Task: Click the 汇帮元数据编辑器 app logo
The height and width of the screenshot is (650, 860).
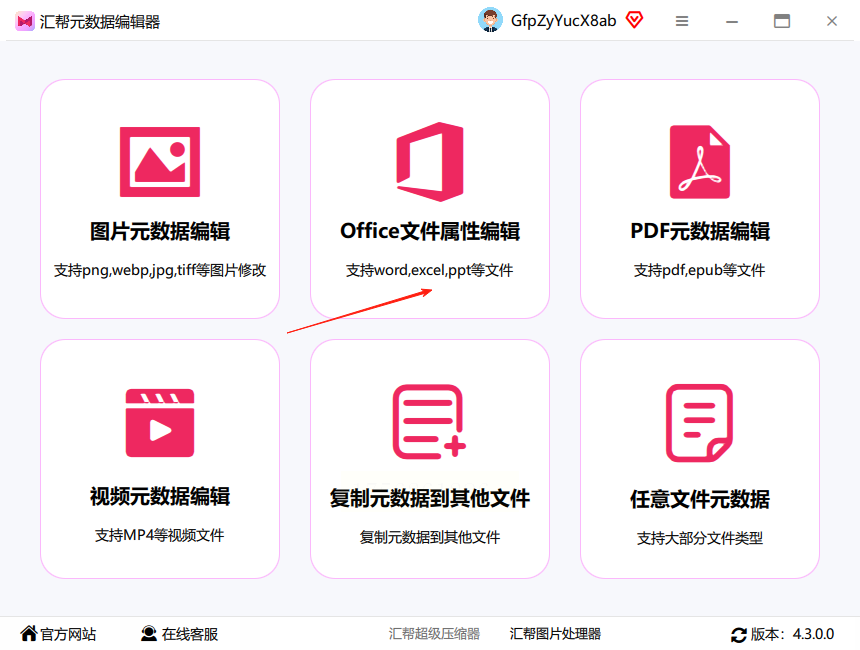Action: (25, 21)
